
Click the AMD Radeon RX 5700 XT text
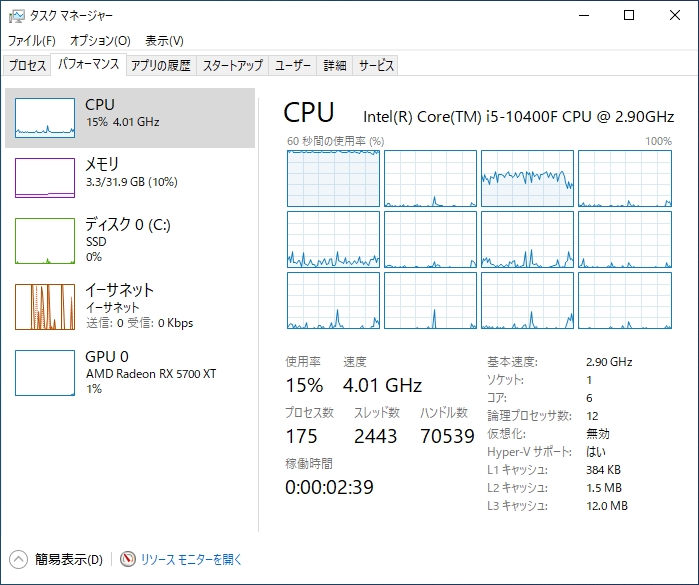(x=151, y=374)
